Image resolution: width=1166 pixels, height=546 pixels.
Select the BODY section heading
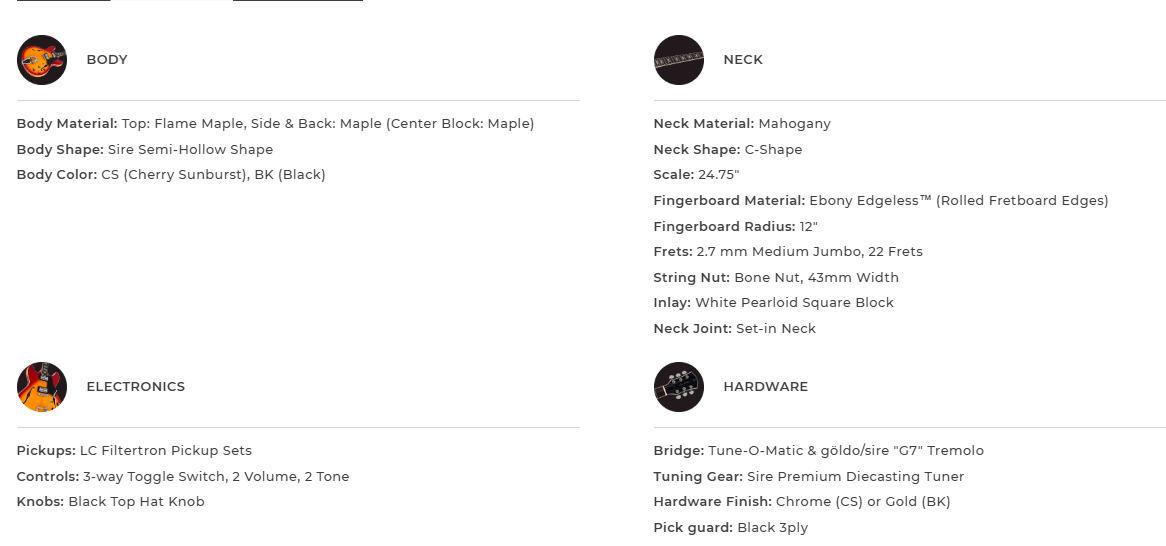click(107, 60)
